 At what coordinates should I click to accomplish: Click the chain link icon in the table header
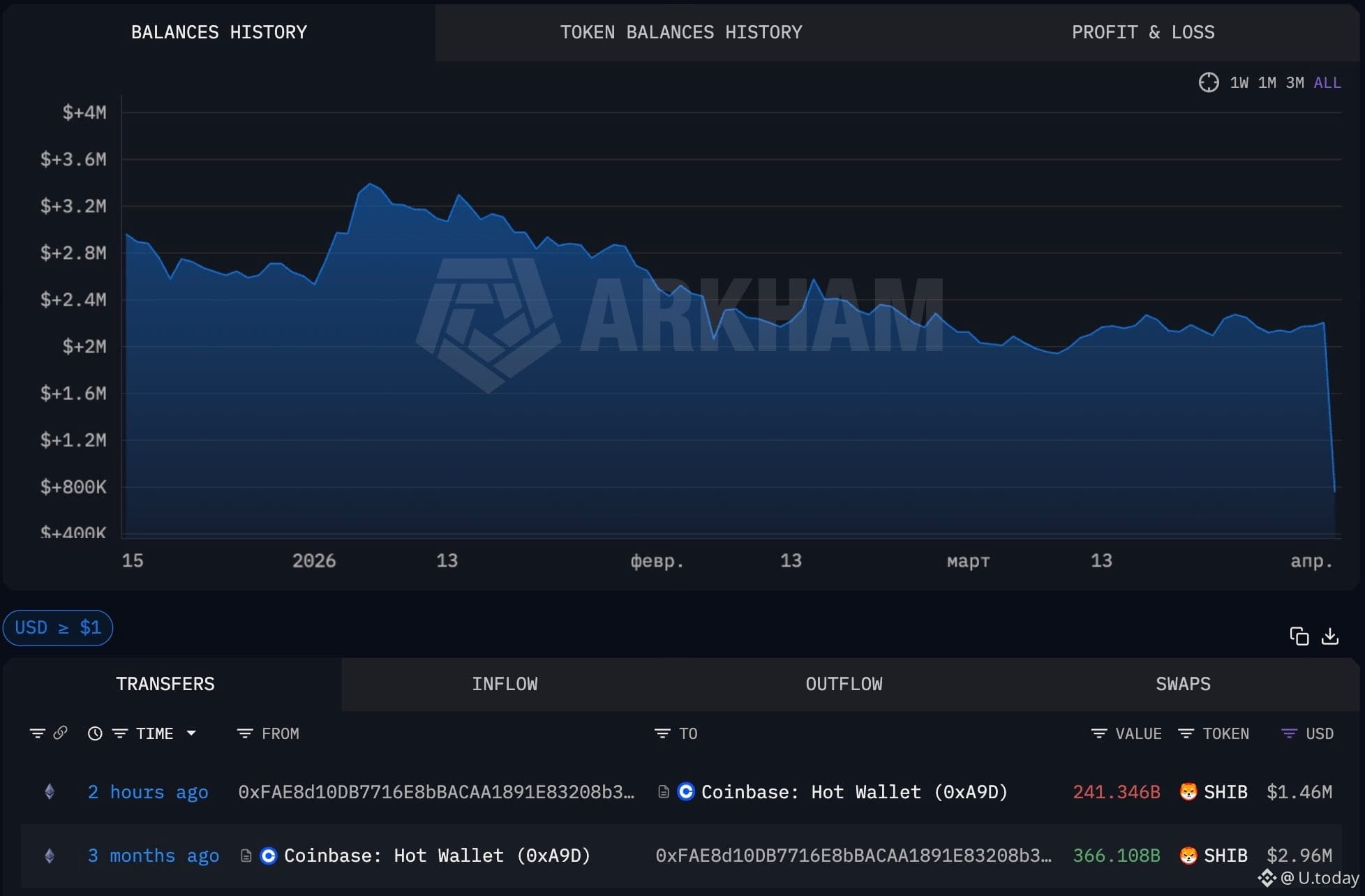pyautogui.click(x=61, y=733)
